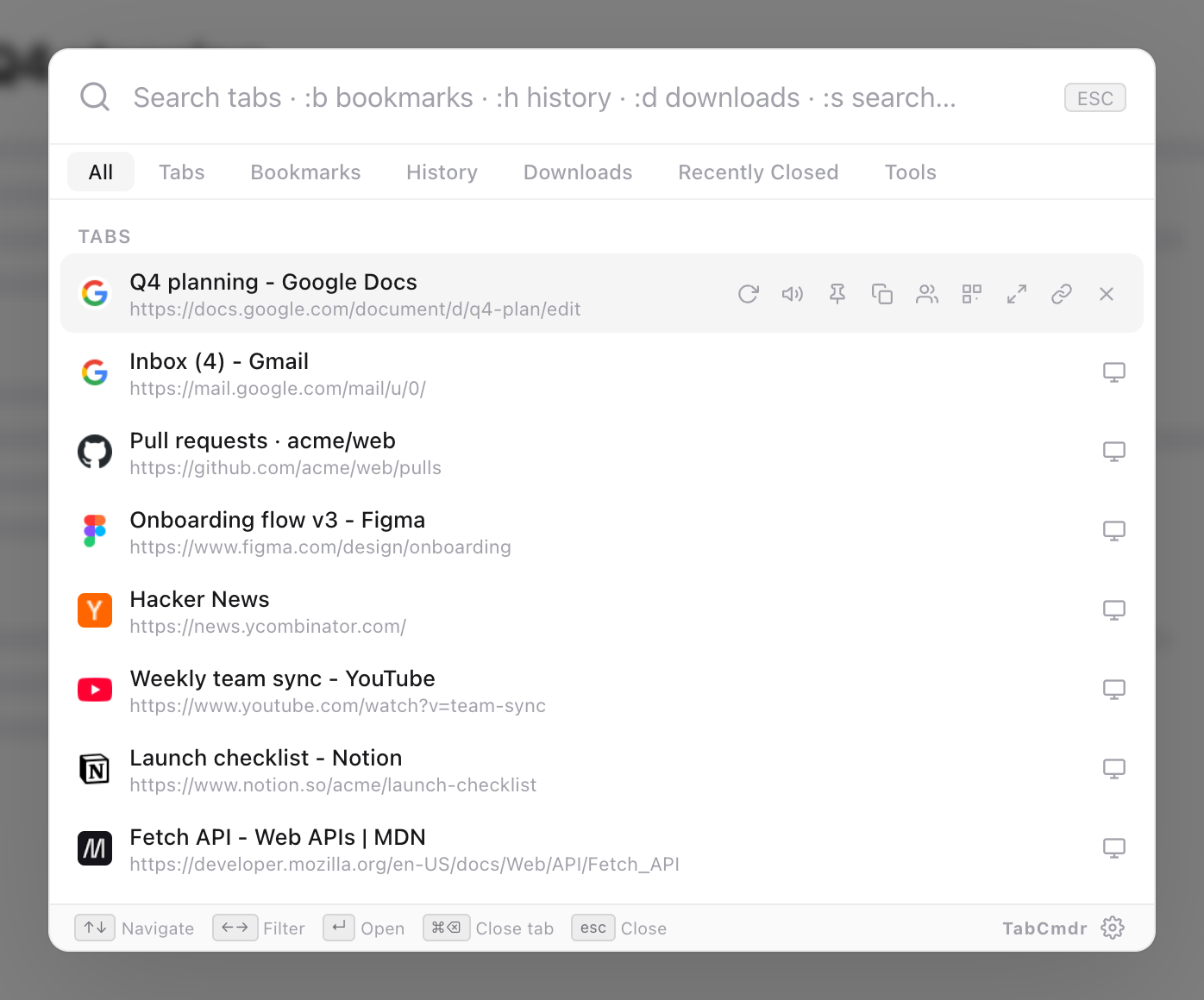
Task: Switch to the Recently Closed filter
Action: tap(758, 172)
